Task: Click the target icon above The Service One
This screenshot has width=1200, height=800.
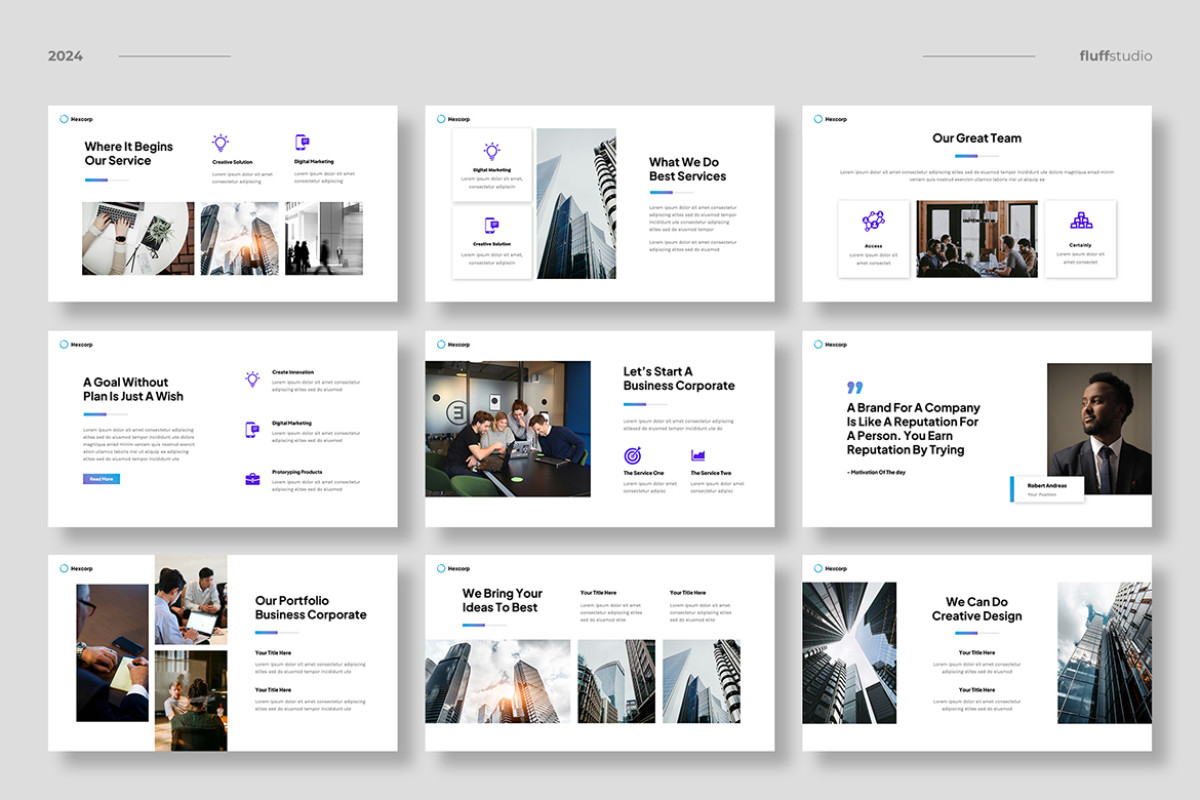Action: click(x=632, y=455)
